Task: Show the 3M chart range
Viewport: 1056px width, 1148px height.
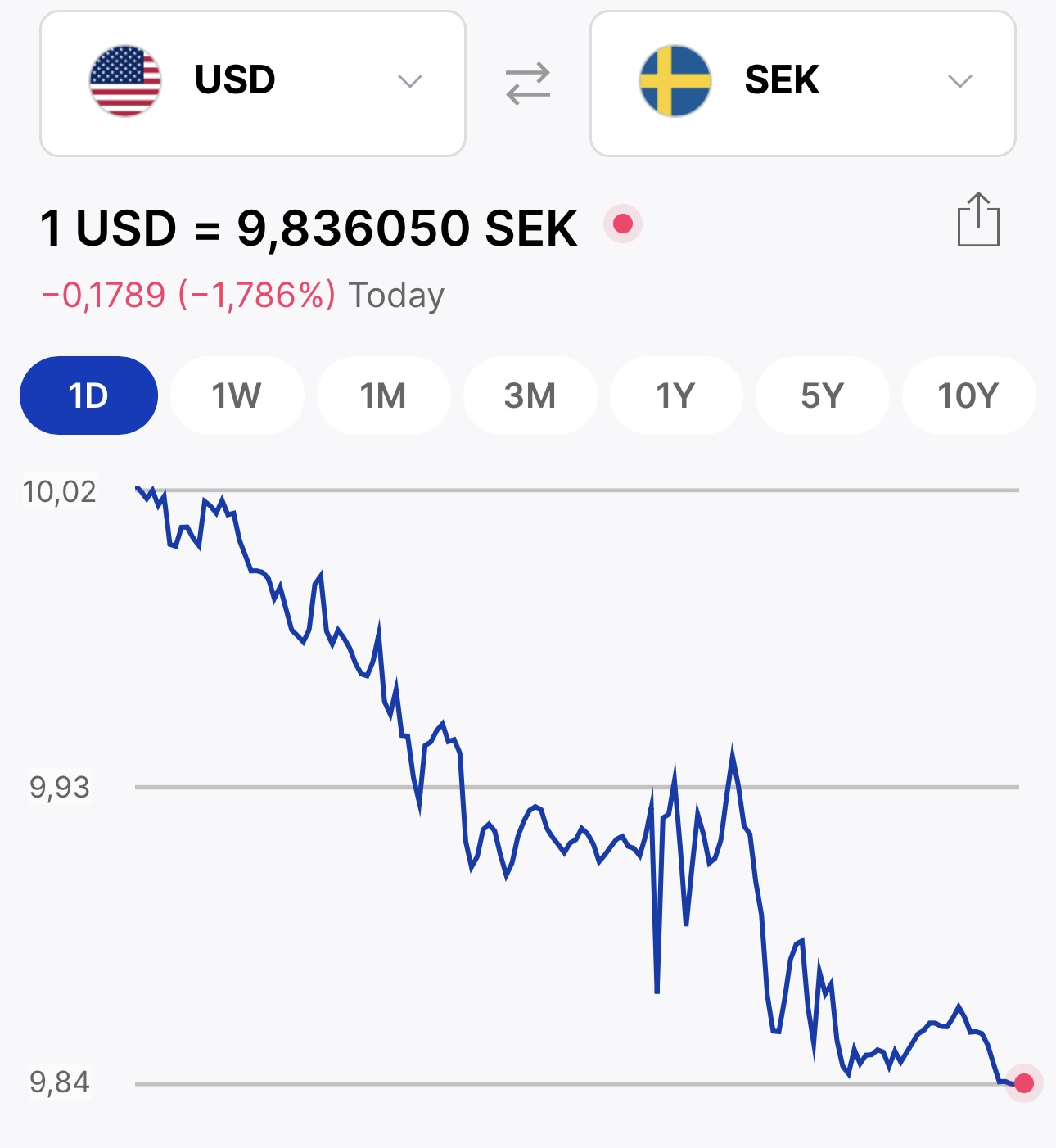Action: tap(530, 395)
